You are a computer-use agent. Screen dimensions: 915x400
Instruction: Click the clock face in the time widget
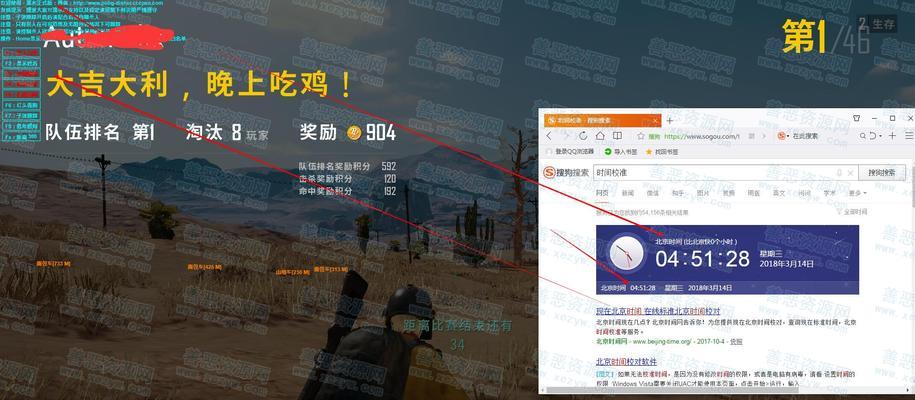pyautogui.click(x=626, y=254)
